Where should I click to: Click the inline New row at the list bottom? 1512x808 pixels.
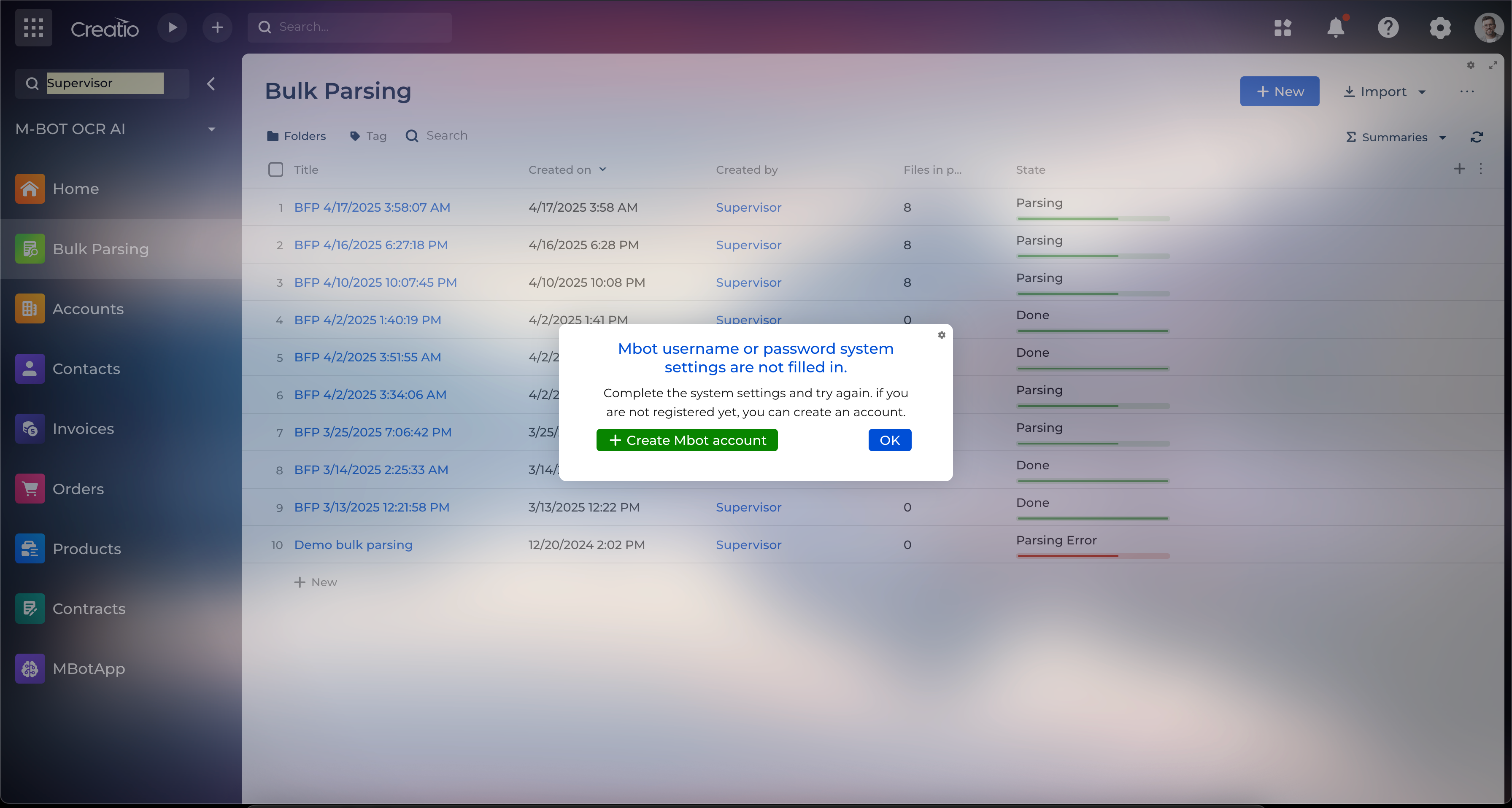coord(316,582)
